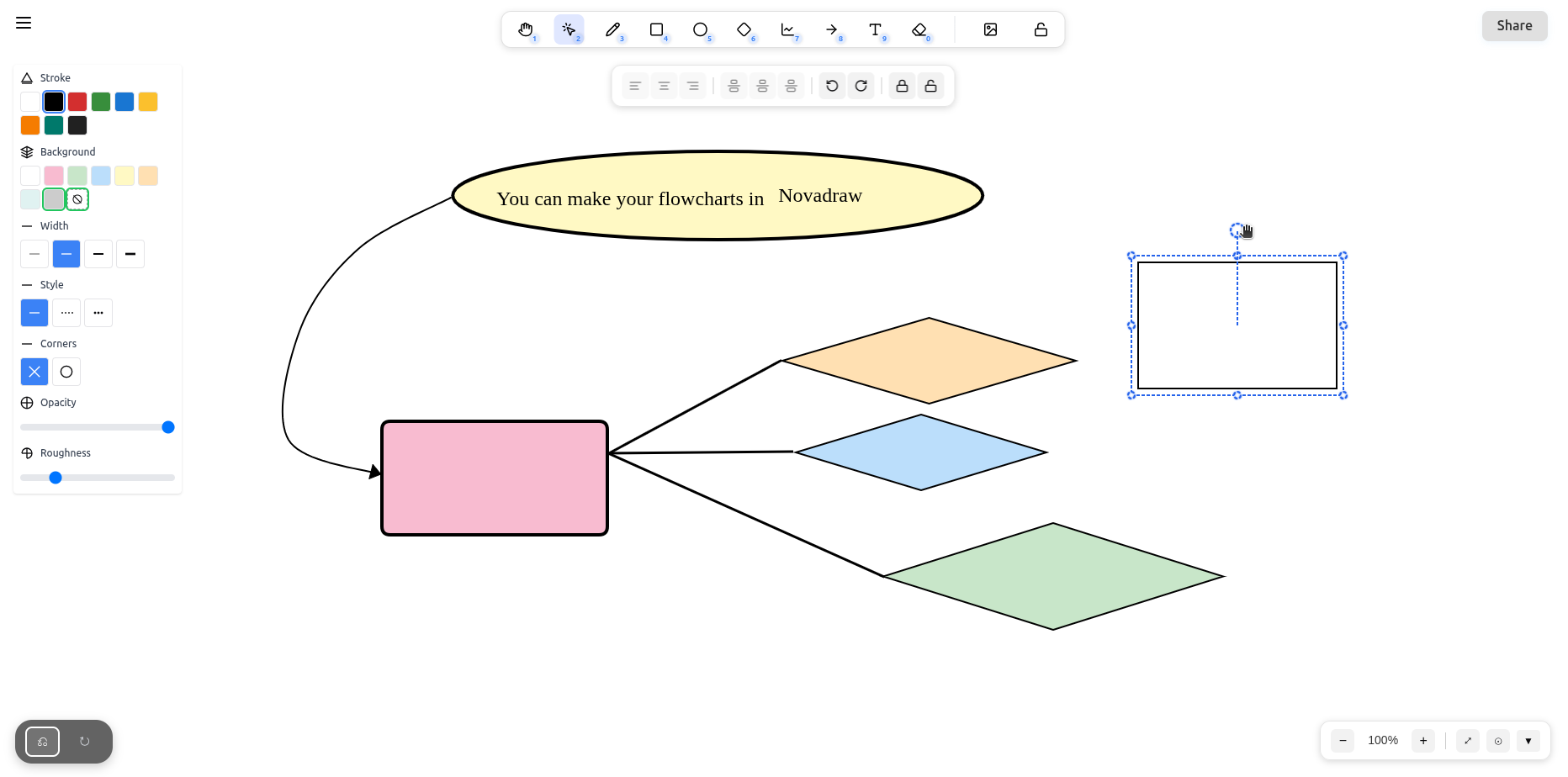Choose light green background fill
This screenshot has height=777, width=1568.
point(77,176)
